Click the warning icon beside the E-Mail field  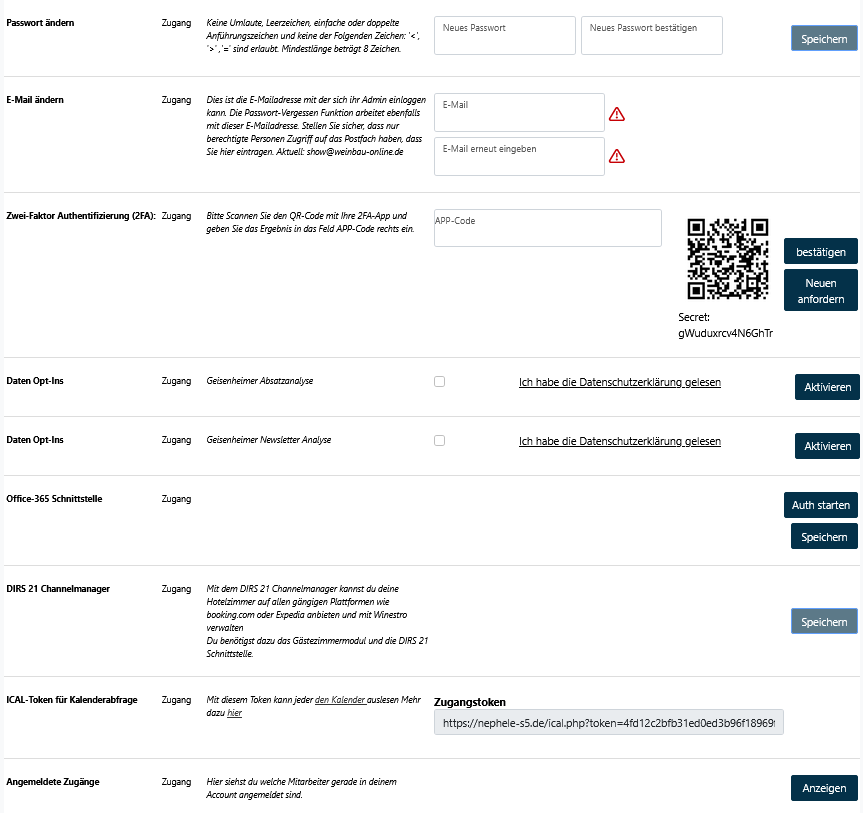617,114
